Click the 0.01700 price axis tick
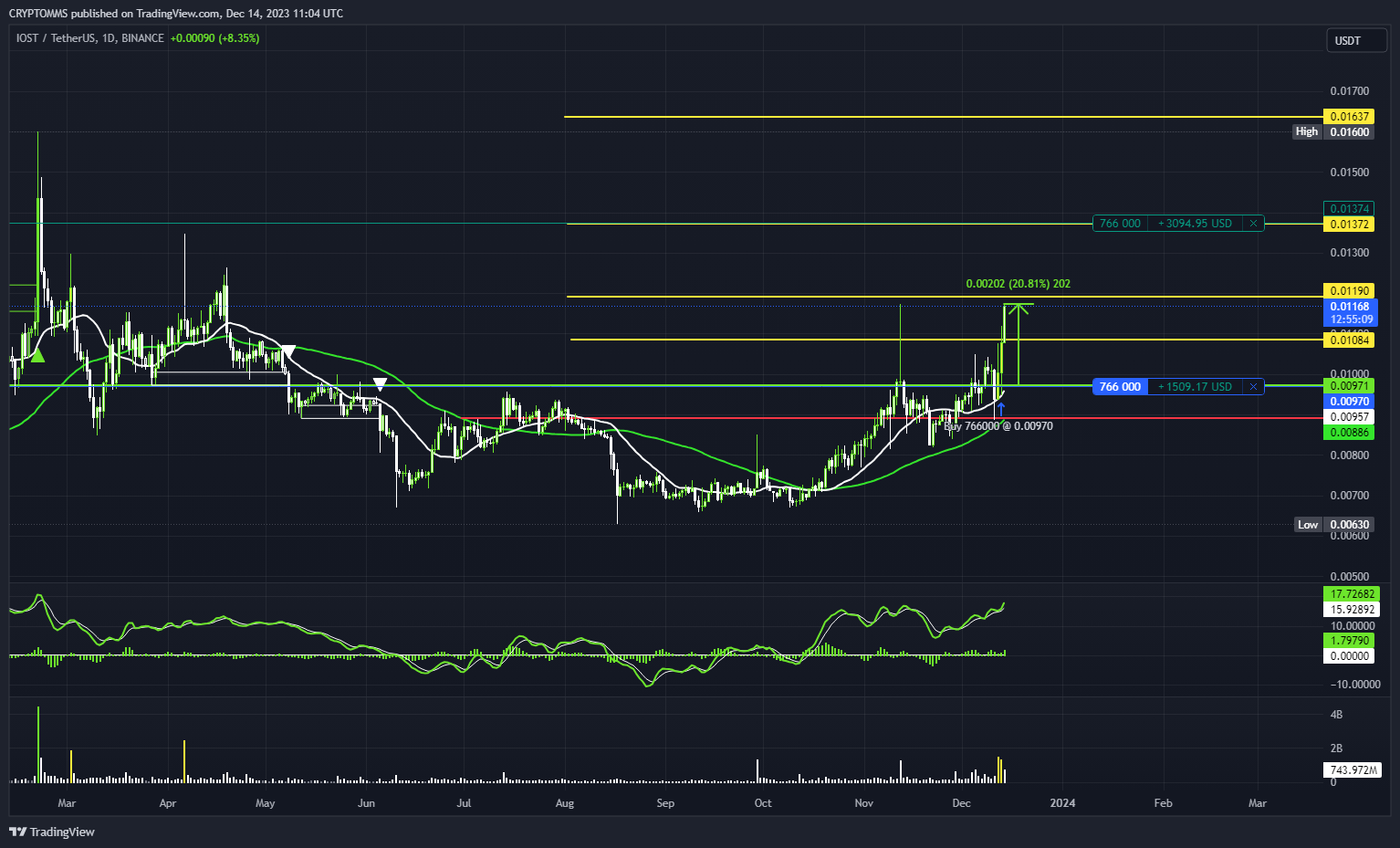This screenshot has width=1400, height=848. tap(1349, 91)
